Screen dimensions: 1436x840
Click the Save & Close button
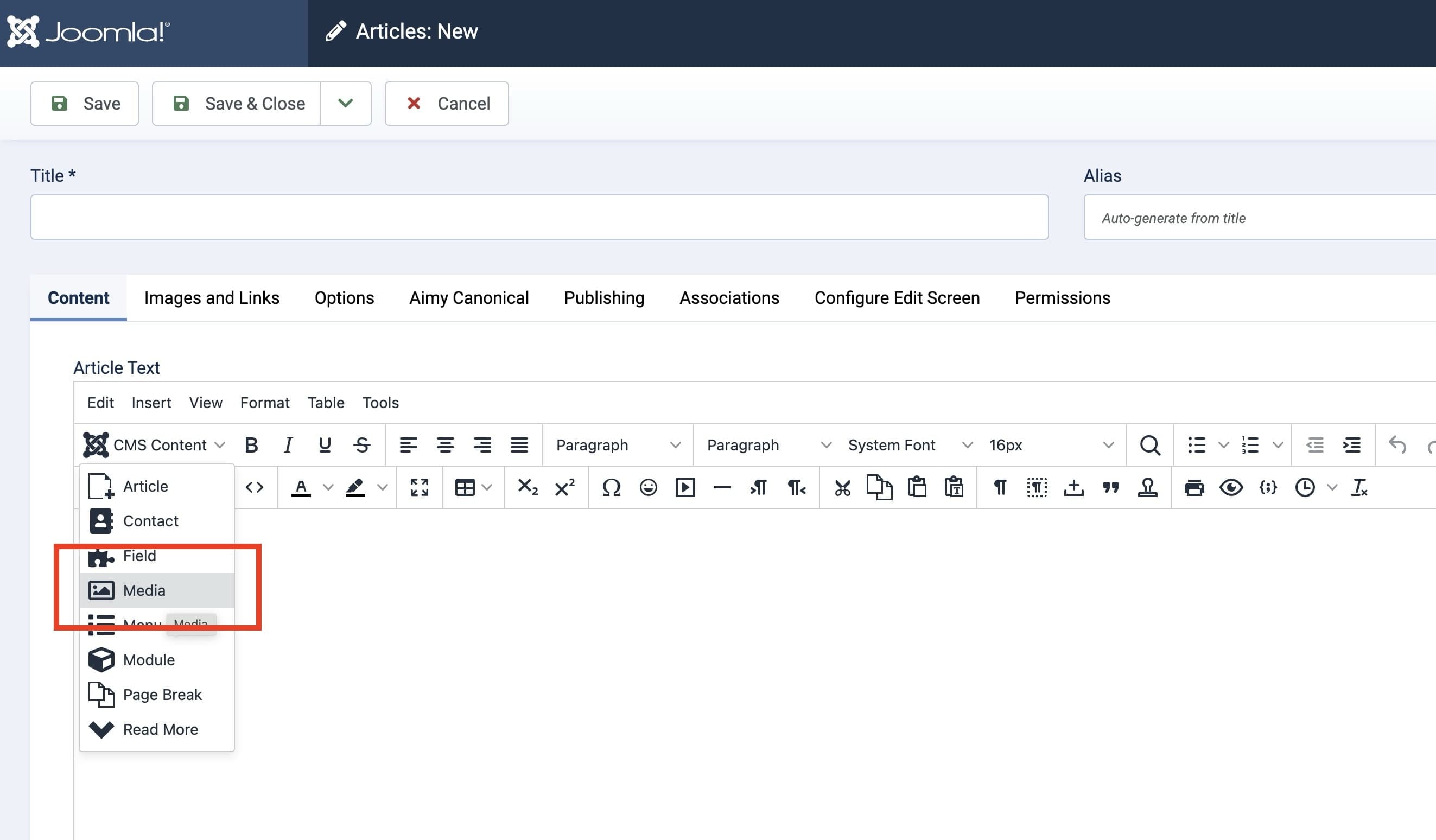coord(236,103)
